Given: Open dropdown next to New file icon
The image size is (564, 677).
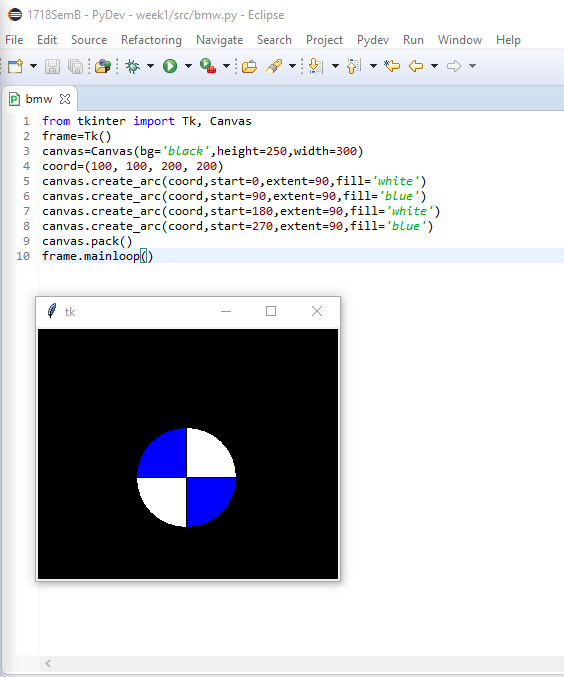Looking at the screenshot, I should 33,66.
